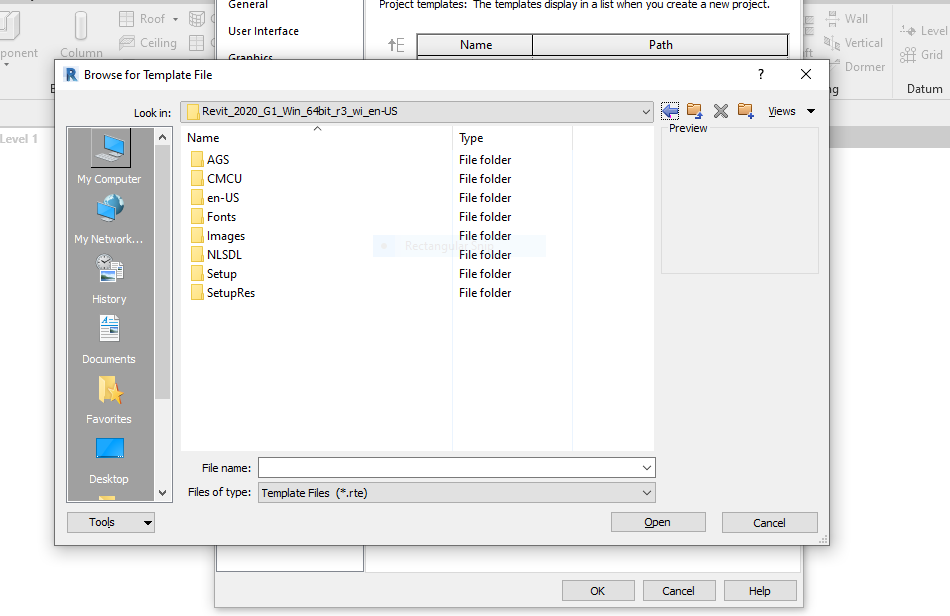Image resolution: width=950 pixels, height=616 pixels.
Task: Select the en-US folder
Action: point(215,198)
